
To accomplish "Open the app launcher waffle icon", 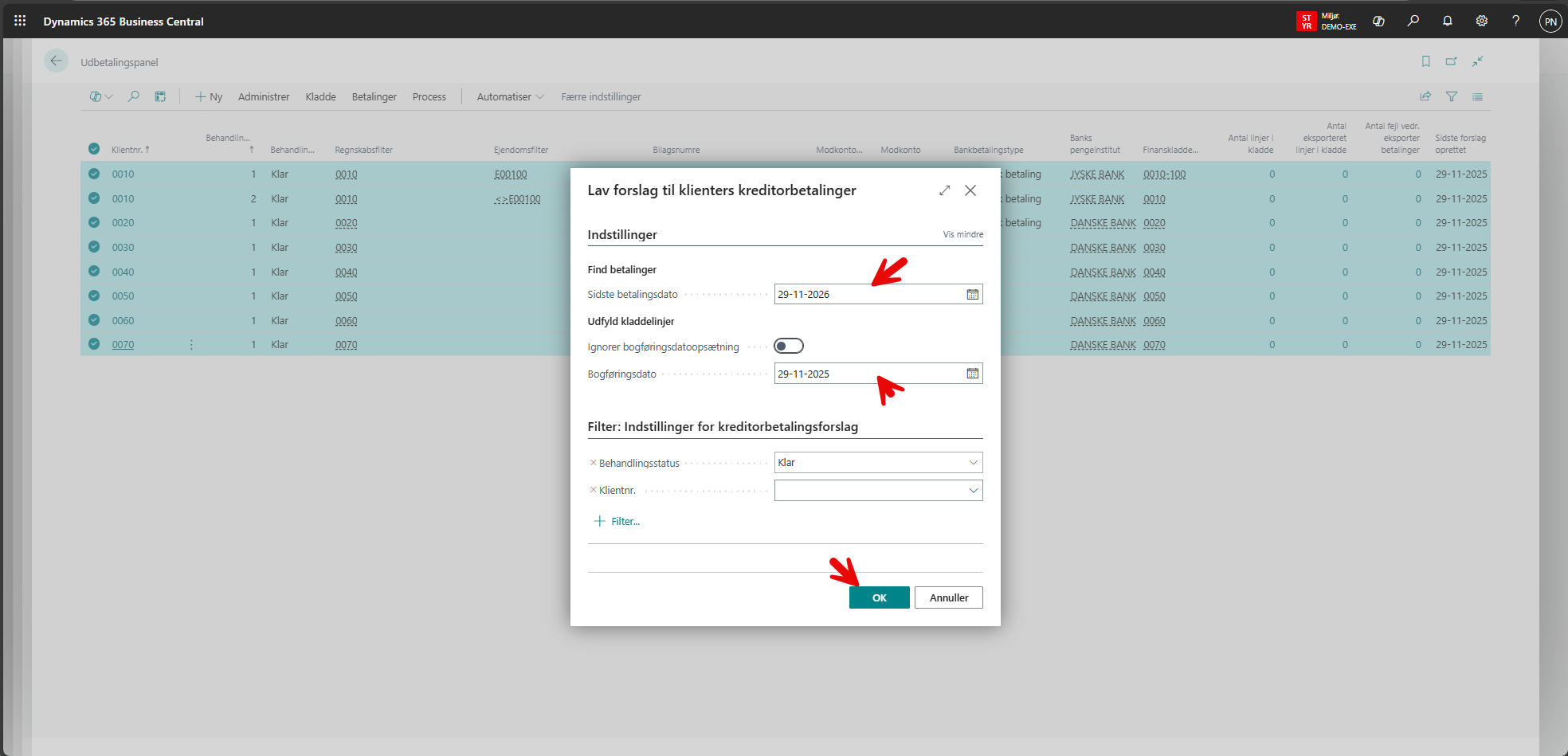I will [20, 21].
